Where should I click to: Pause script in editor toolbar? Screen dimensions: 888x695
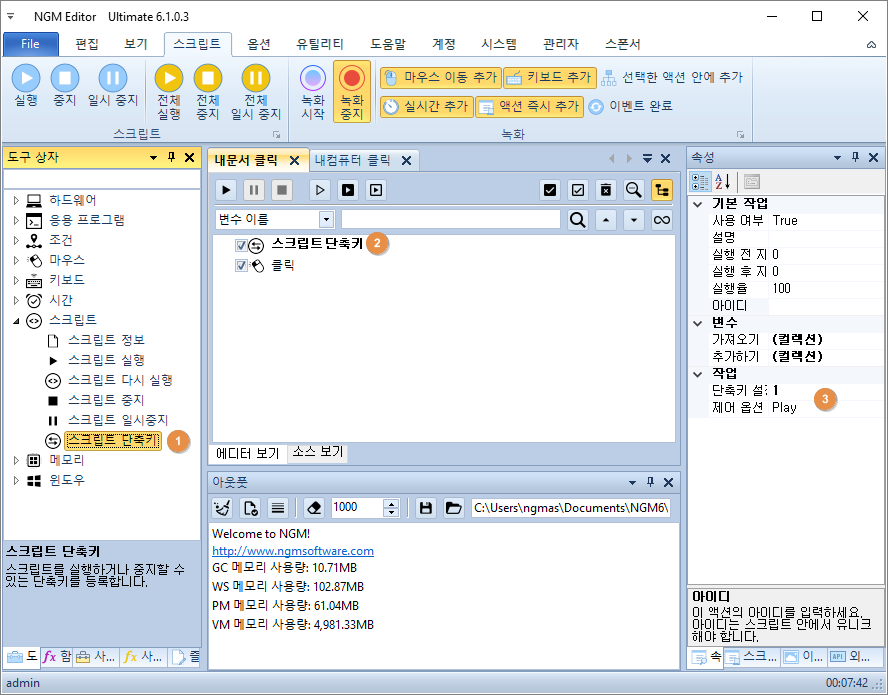(x=254, y=190)
